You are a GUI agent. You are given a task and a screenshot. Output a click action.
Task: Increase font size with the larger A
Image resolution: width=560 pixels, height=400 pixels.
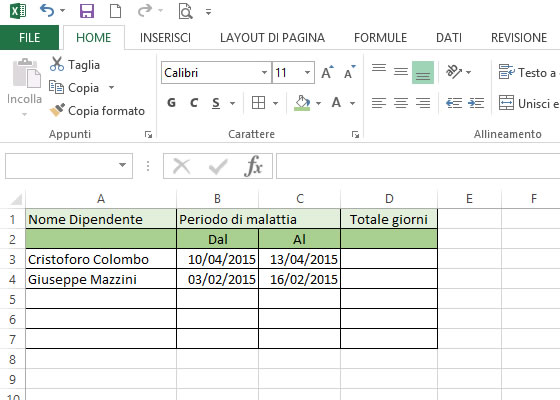click(x=327, y=73)
